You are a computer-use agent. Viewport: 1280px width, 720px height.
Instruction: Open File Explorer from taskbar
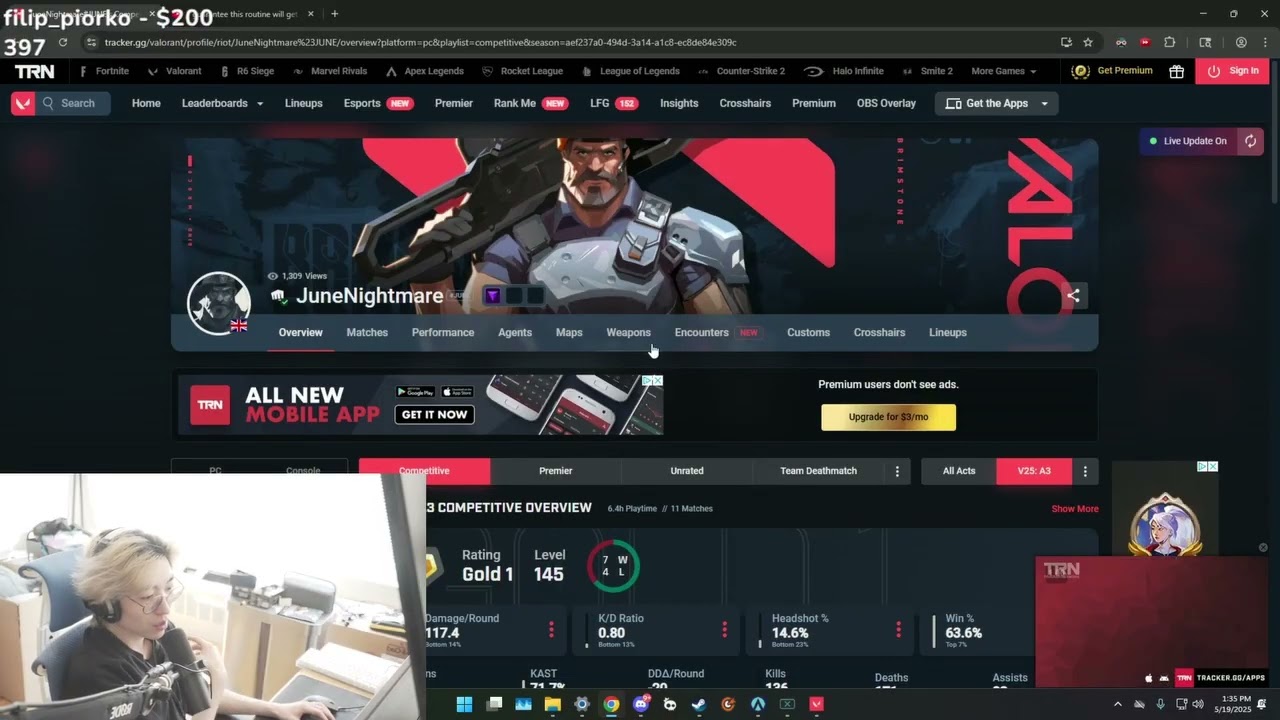coord(552,704)
